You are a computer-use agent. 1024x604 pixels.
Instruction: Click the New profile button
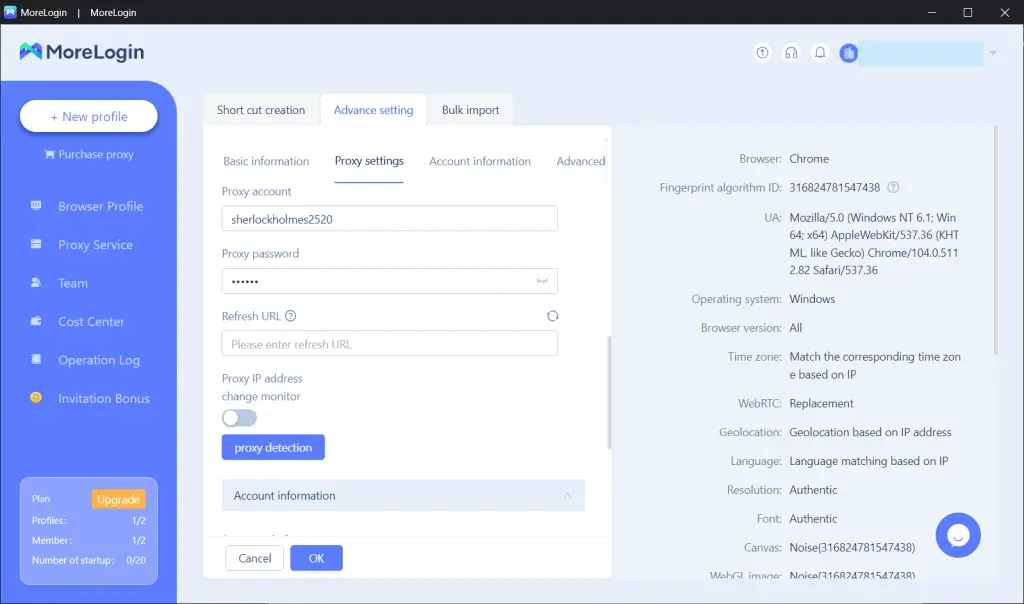(x=89, y=116)
